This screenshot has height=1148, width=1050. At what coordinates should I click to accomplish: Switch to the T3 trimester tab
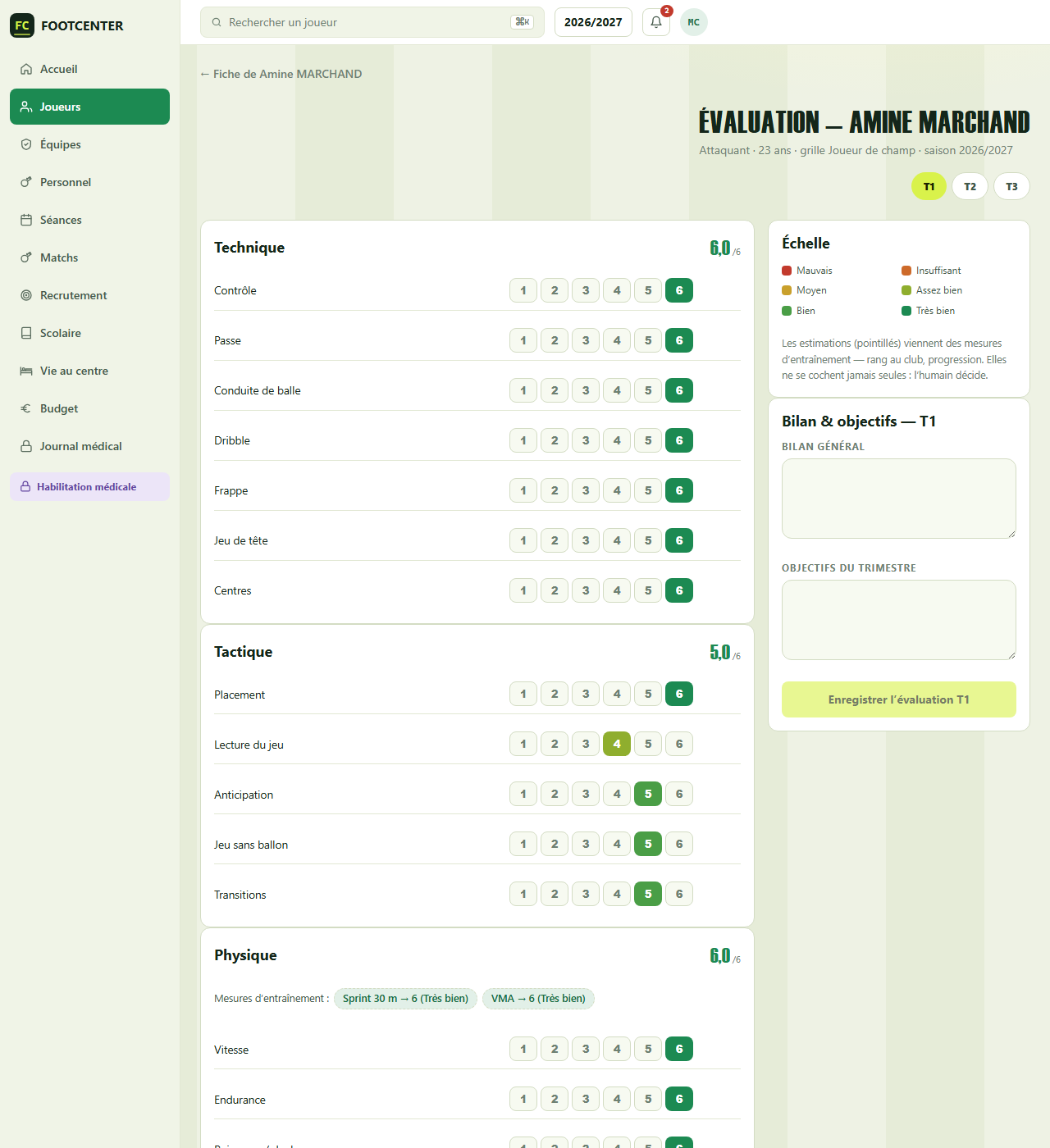click(1011, 186)
